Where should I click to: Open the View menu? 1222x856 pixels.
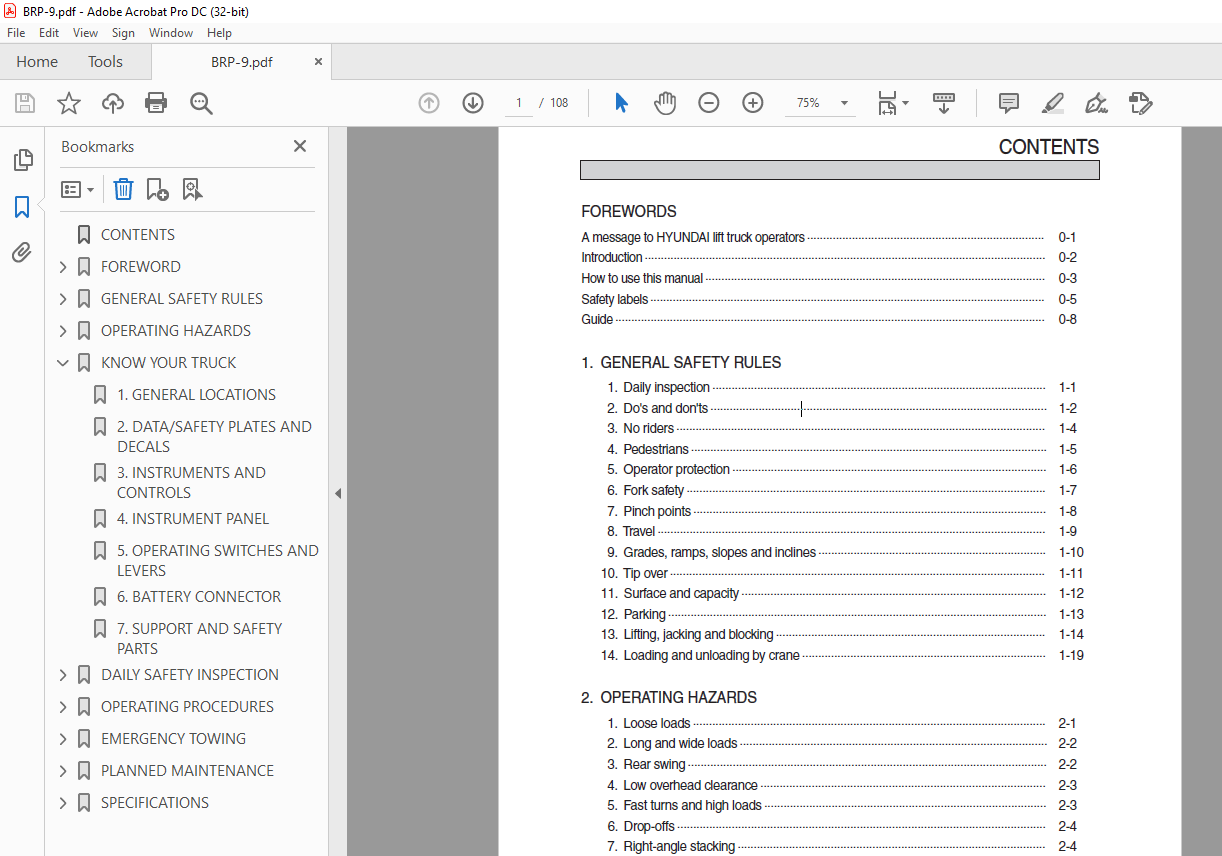click(x=85, y=33)
